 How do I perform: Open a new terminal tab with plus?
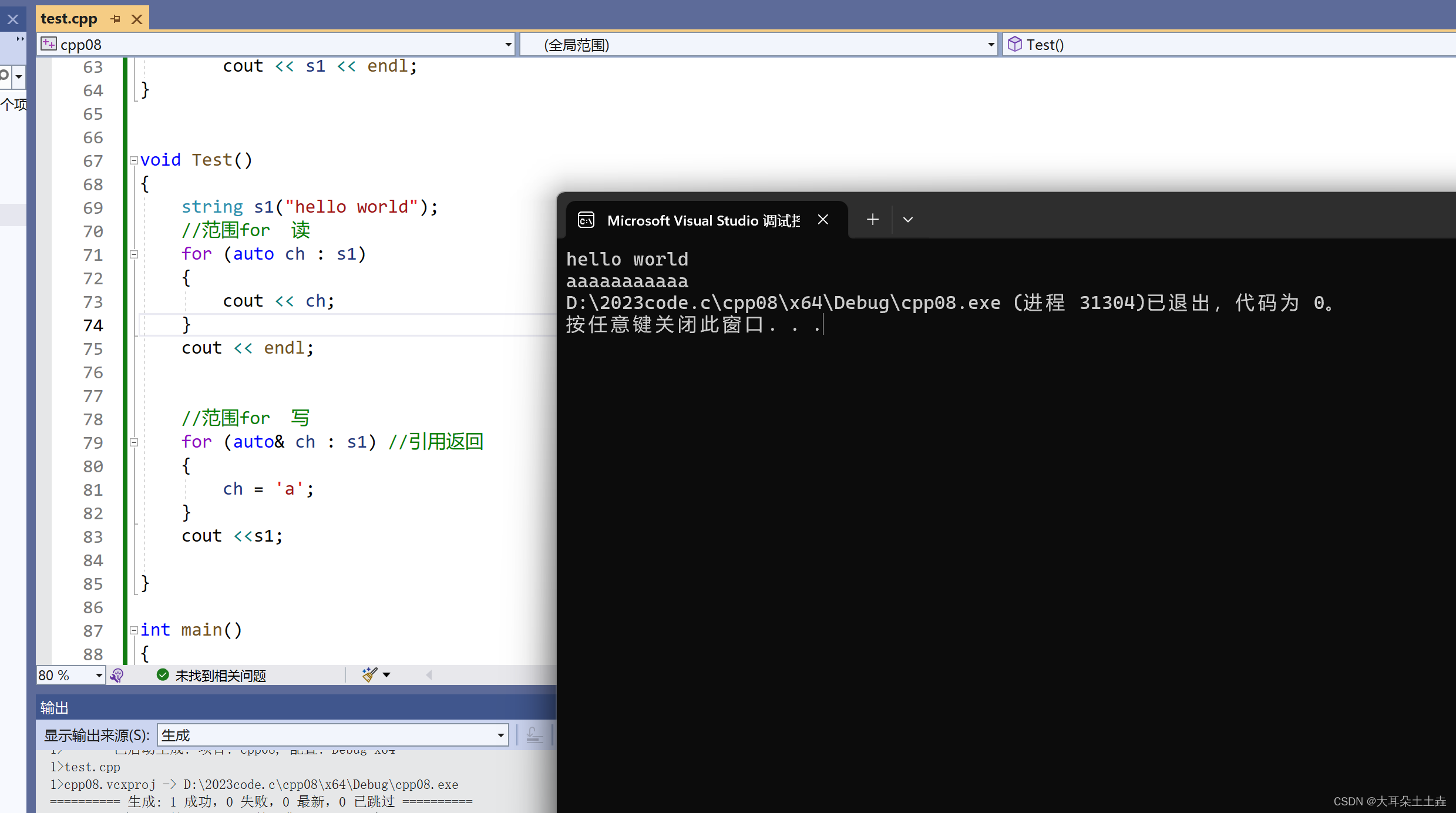872,220
